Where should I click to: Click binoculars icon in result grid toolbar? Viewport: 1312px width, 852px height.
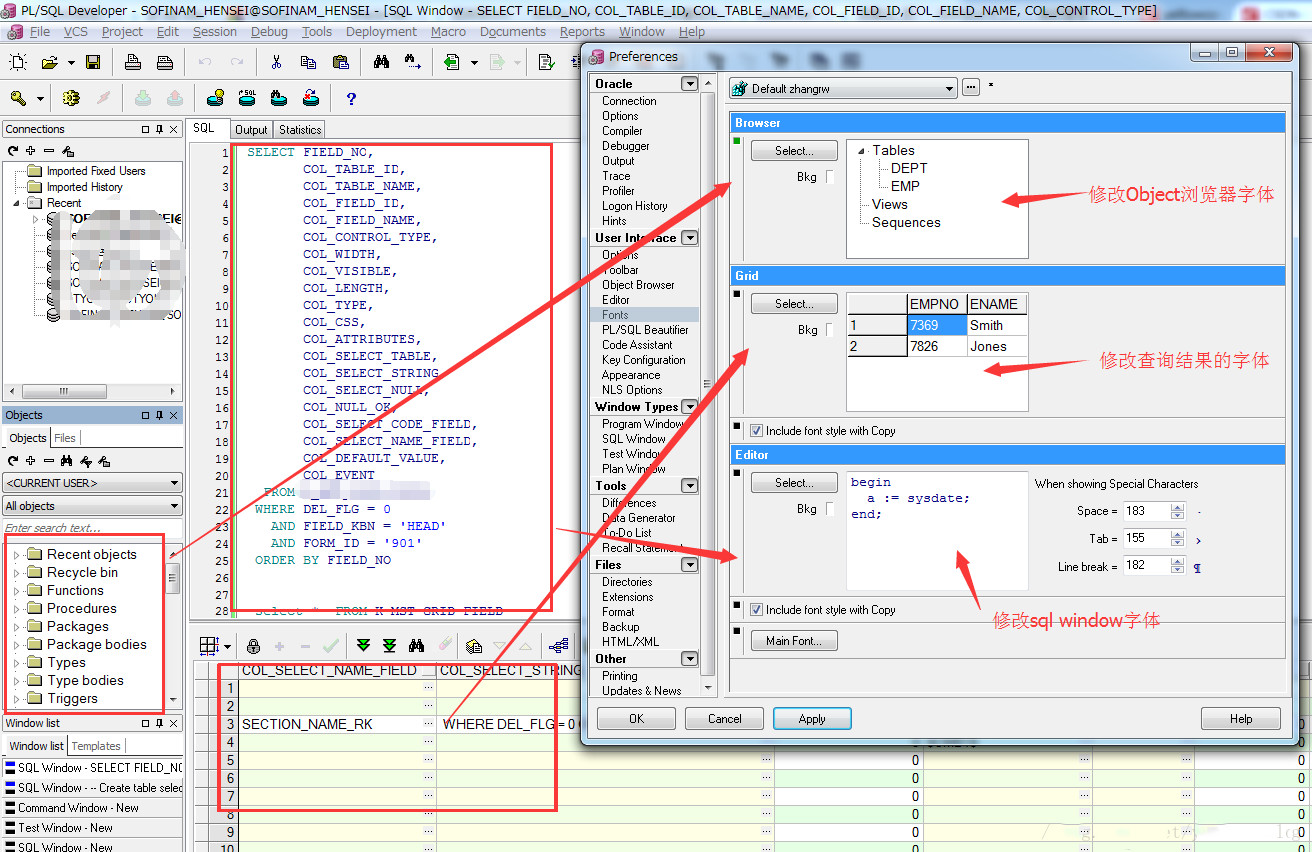[x=417, y=646]
